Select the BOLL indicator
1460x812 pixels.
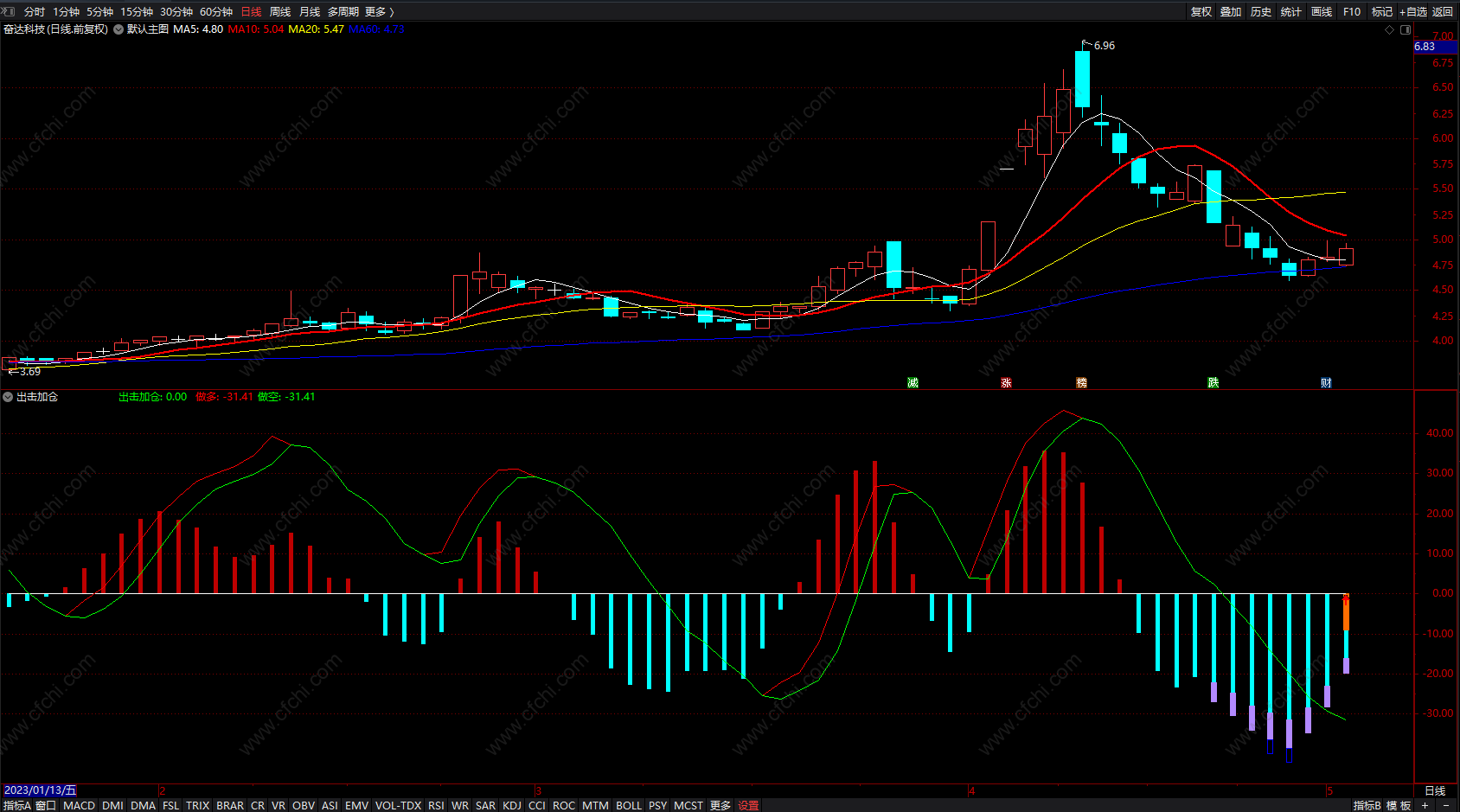click(629, 805)
